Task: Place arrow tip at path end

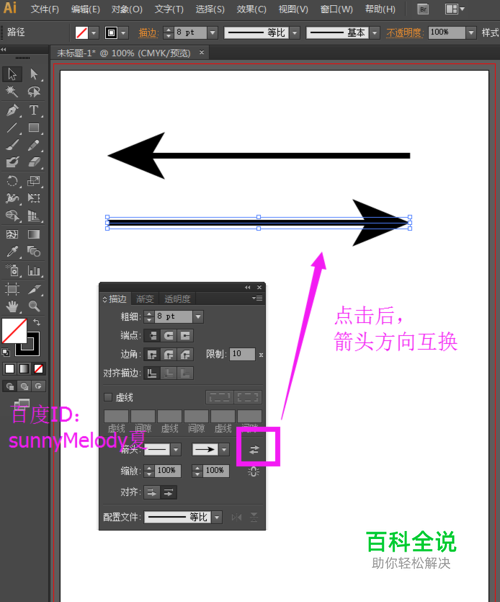Action: click(168, 492)
